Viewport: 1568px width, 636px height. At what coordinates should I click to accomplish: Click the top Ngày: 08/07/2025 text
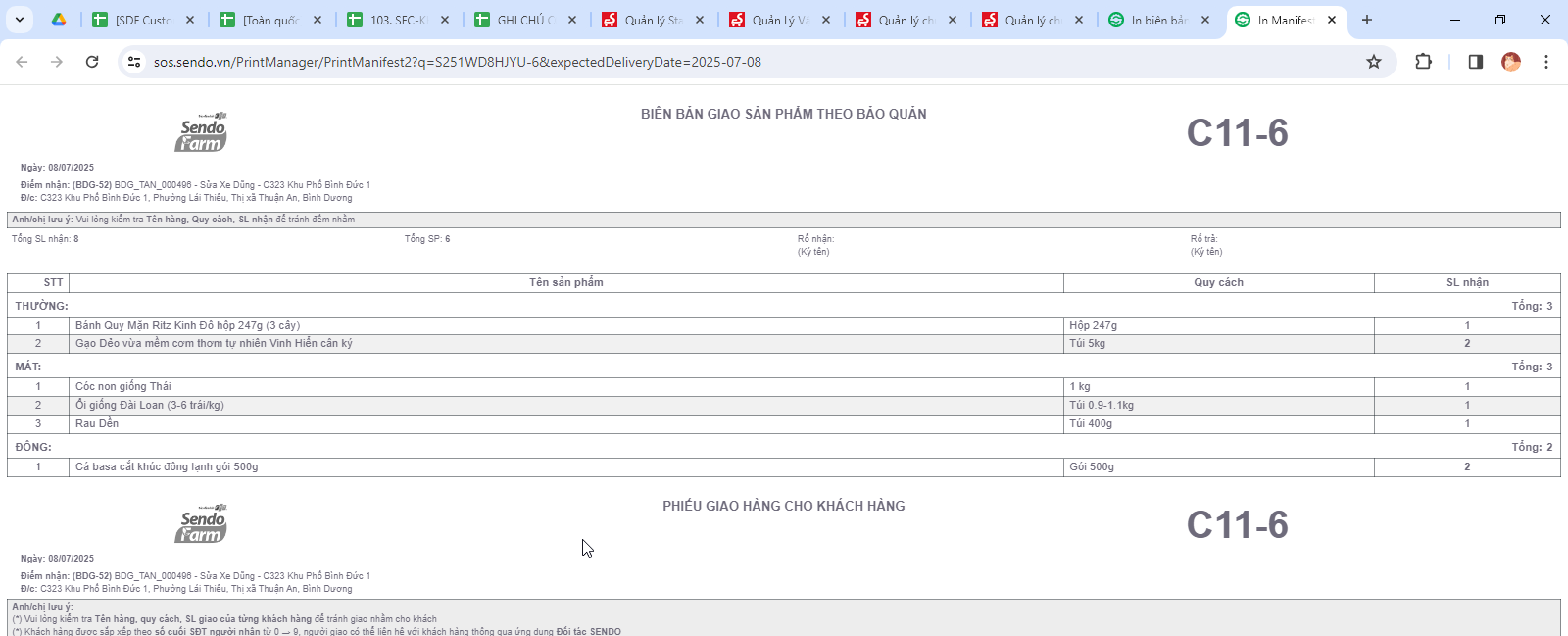point(57,168)
